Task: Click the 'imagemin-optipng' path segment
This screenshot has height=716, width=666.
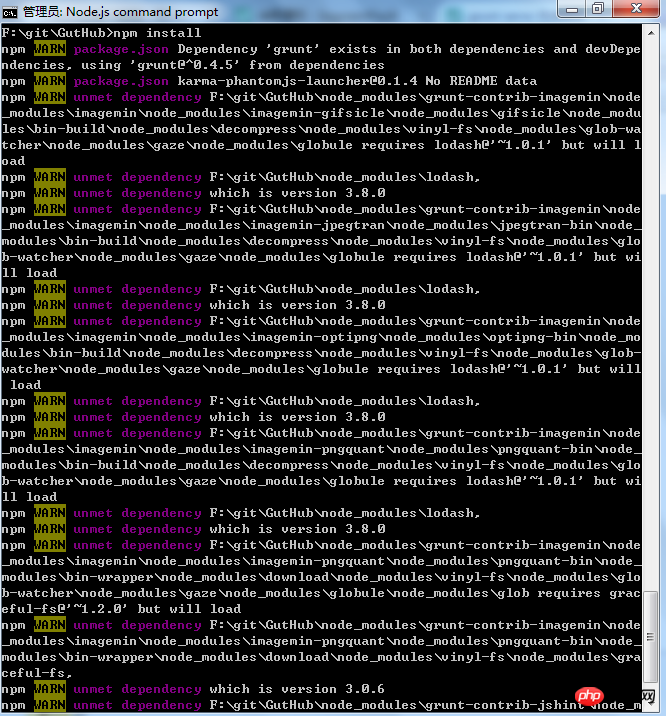Action: click(313, 337)
